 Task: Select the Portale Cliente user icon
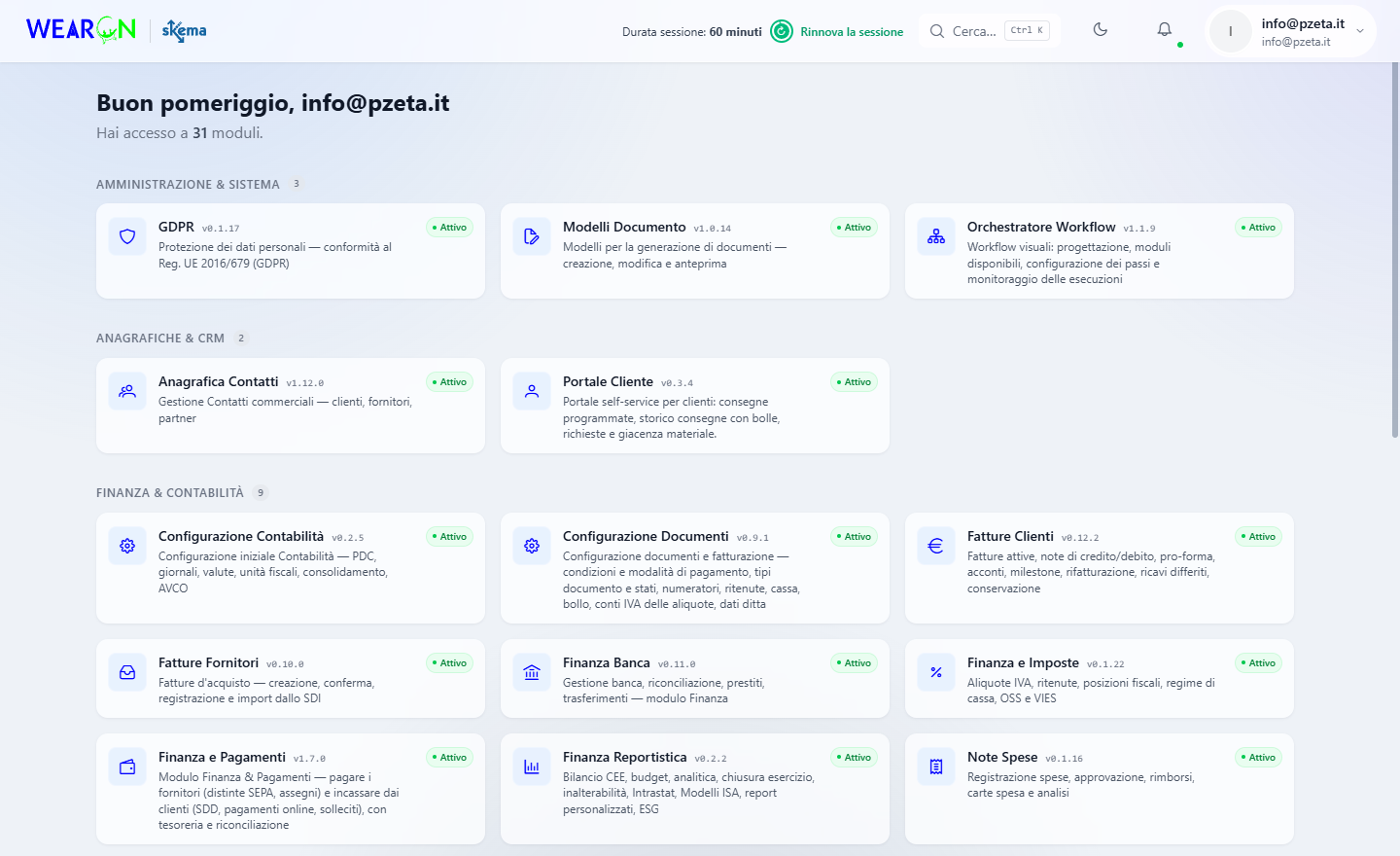tap(532, 391)
